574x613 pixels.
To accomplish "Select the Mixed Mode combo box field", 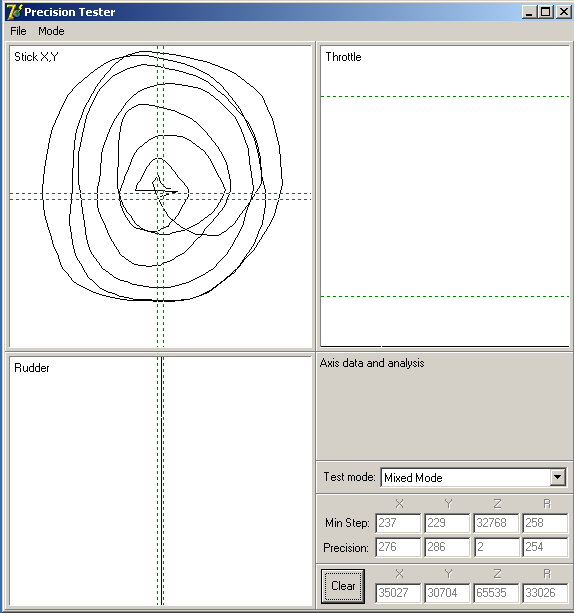I will (473, 477).
